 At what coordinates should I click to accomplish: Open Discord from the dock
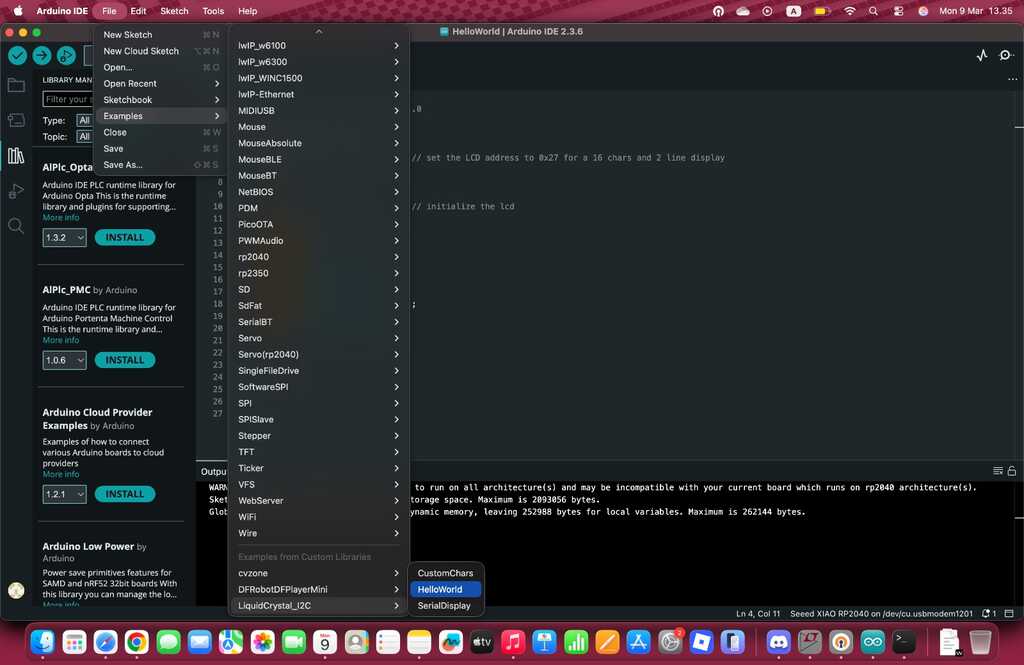click(778, 643)
